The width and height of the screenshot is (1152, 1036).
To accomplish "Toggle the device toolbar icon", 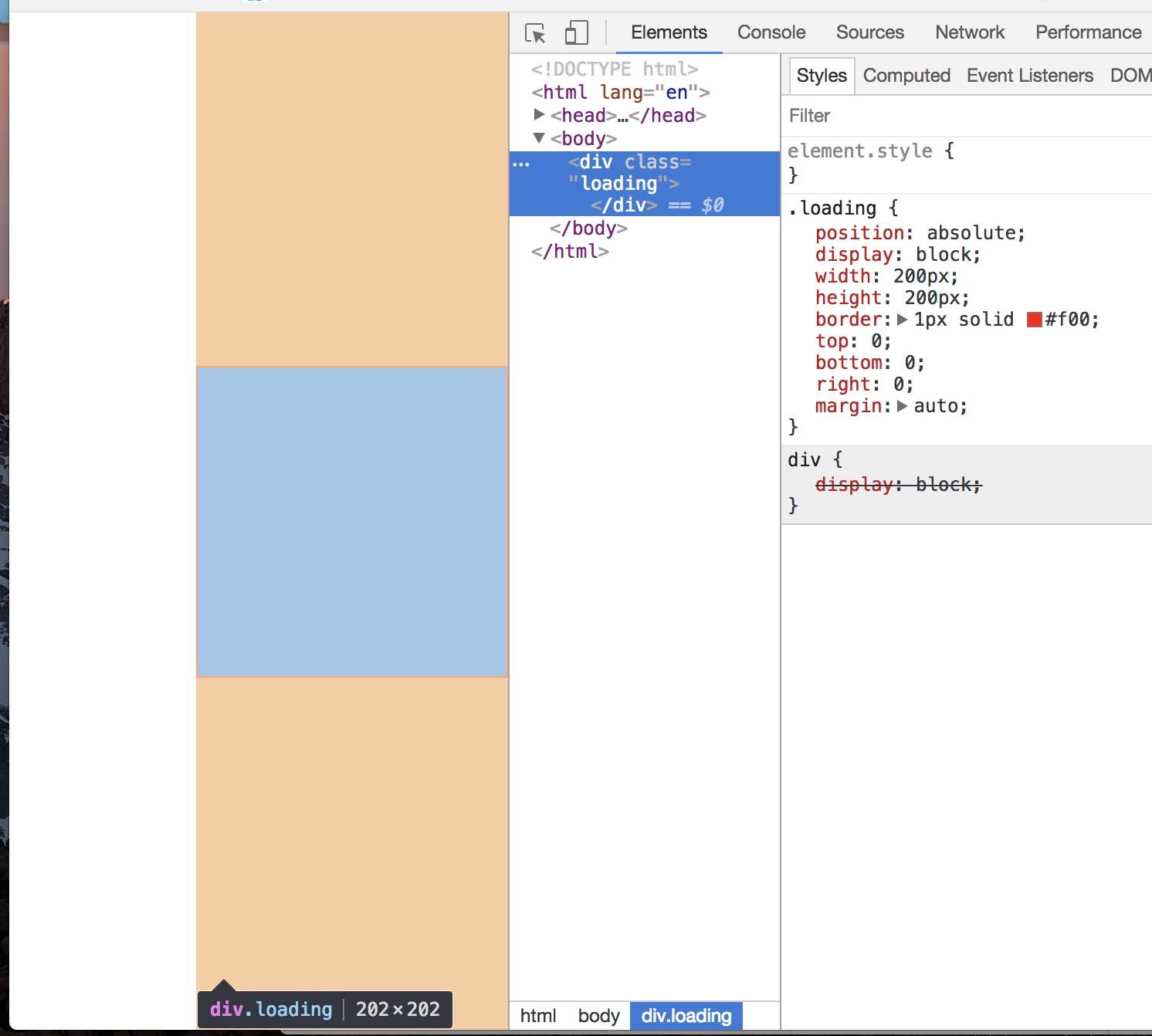I will (x=576, y=33).
